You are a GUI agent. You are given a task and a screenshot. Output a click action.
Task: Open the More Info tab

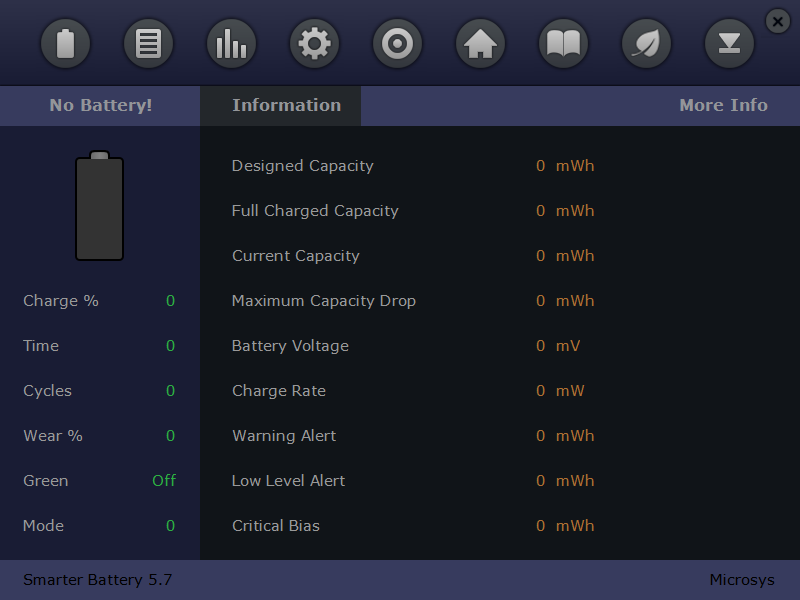[x=723, y=105]
